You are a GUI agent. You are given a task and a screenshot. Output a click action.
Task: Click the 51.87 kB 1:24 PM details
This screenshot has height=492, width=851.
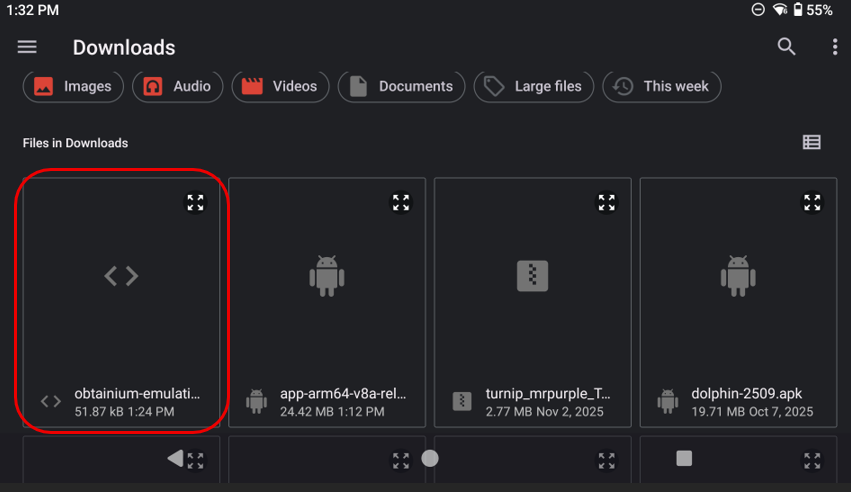(x=124, y=412)
